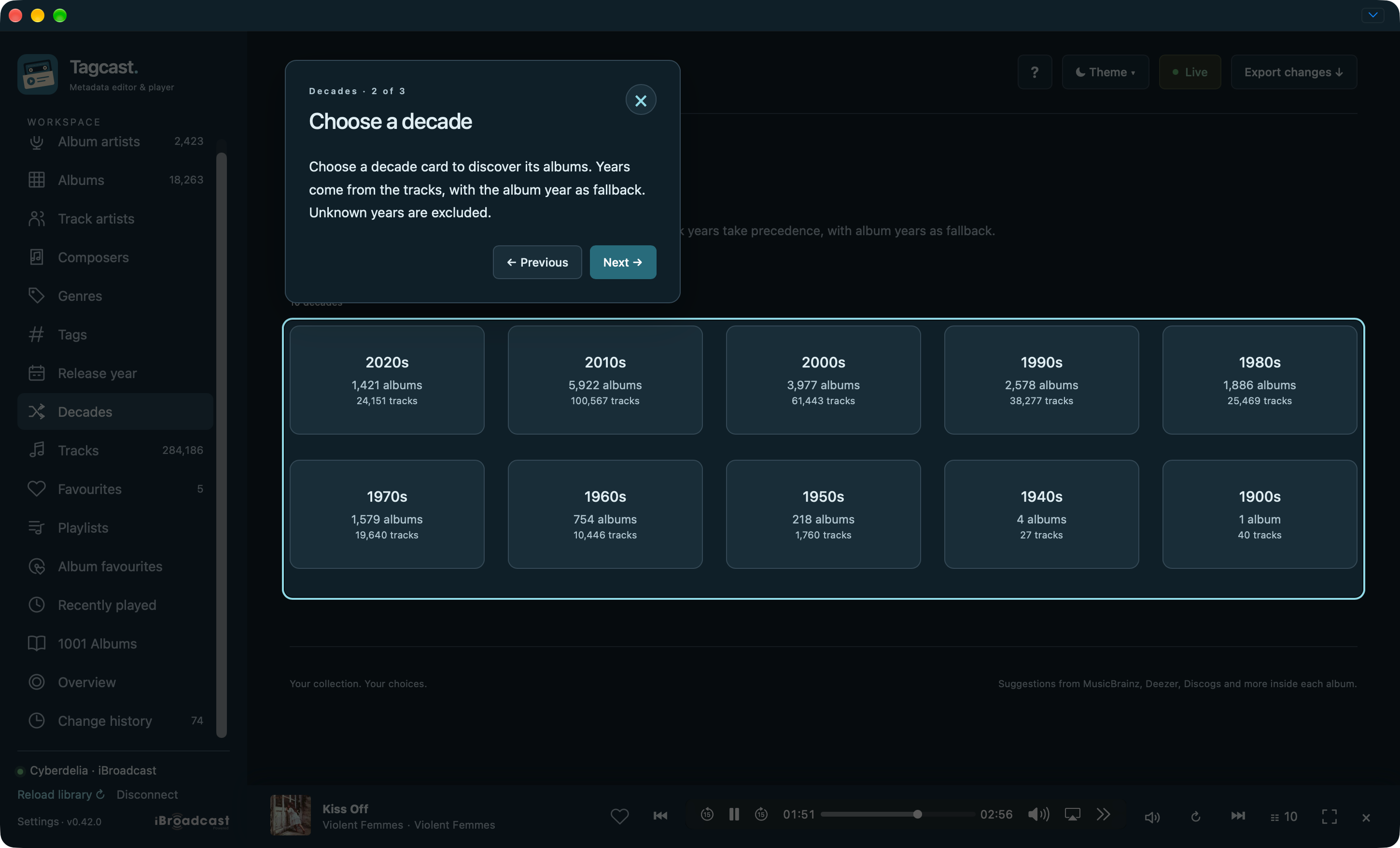Open Album artists in the sidebar

point(115,141)
